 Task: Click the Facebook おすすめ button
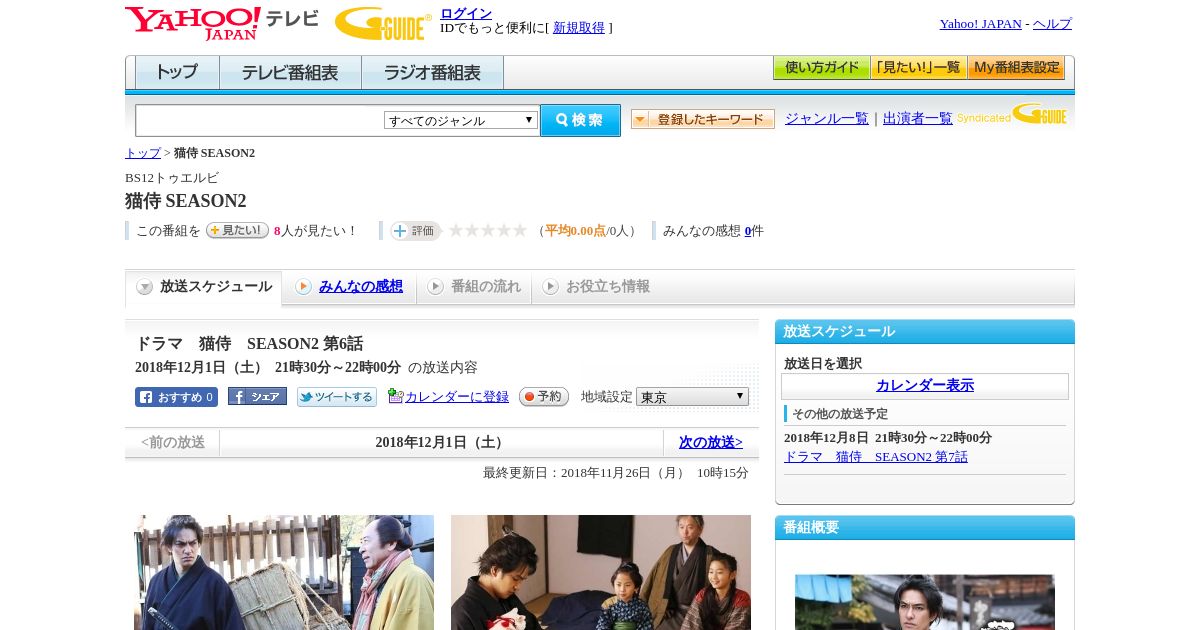point(176,397)
